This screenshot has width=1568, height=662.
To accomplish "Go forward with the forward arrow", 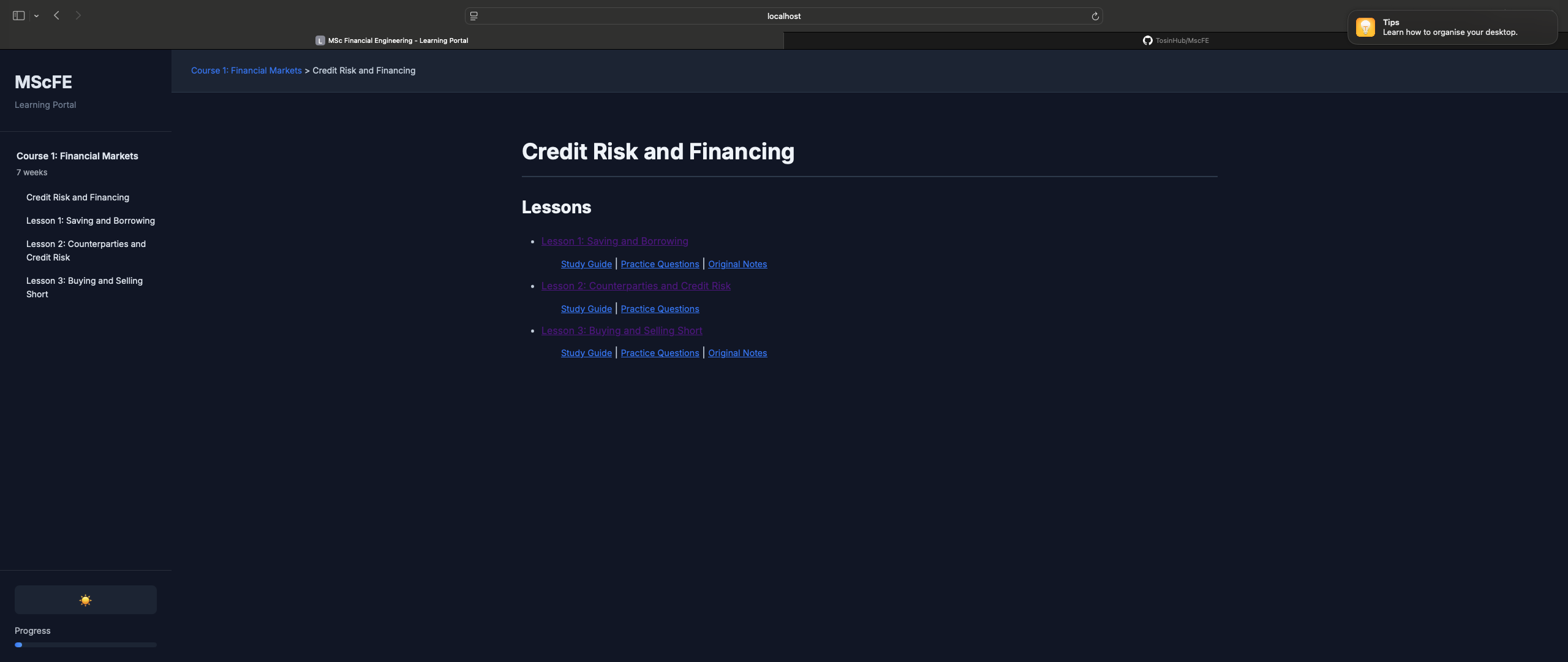I will pyautogui.click(x=78, y=15).
